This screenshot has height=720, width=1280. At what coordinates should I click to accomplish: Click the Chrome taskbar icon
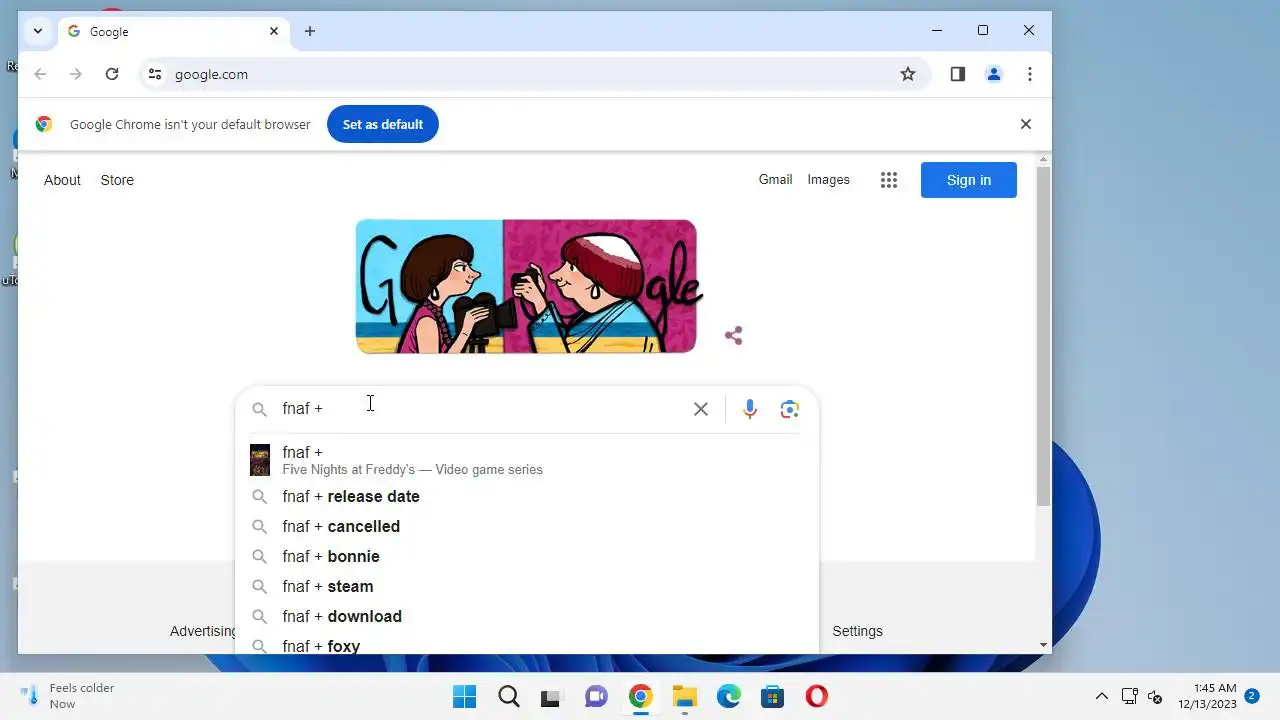tap(641, 696)
